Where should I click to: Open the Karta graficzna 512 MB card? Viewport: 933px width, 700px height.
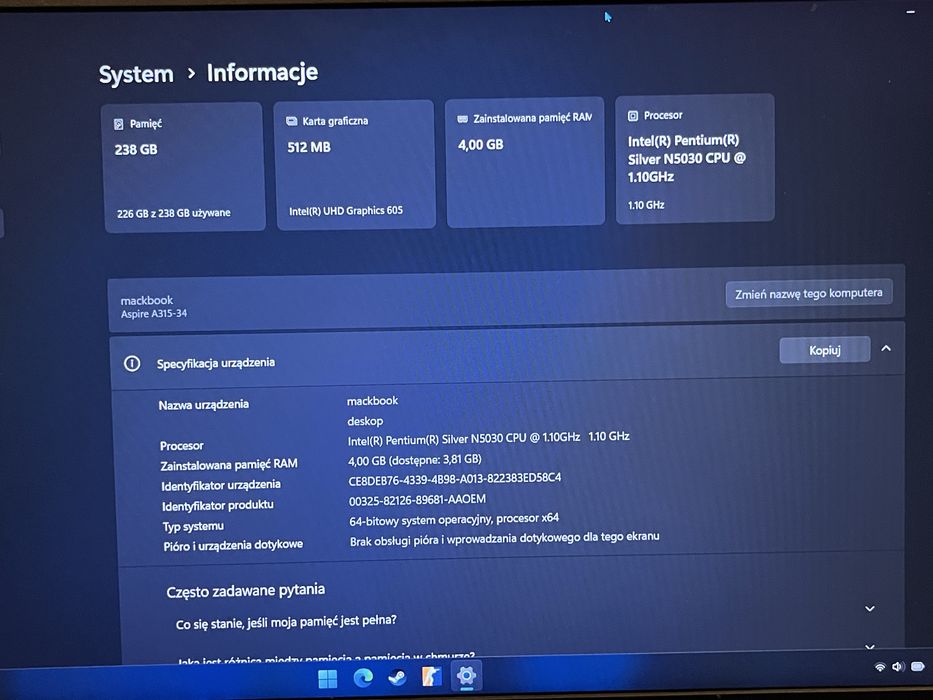[x=355, y=165]
